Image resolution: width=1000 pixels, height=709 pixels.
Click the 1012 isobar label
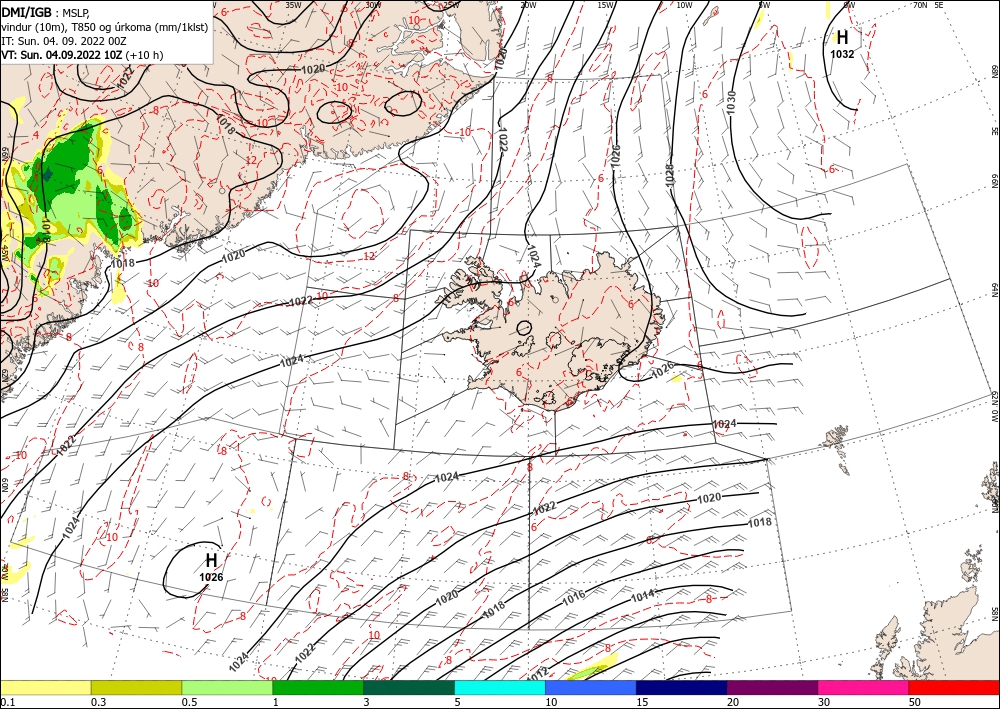coord(538,672)
